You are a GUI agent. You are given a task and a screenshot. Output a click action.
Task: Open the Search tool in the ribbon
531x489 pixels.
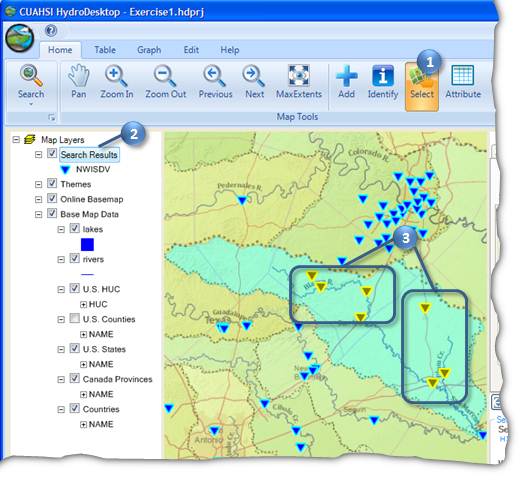(31, 81)
